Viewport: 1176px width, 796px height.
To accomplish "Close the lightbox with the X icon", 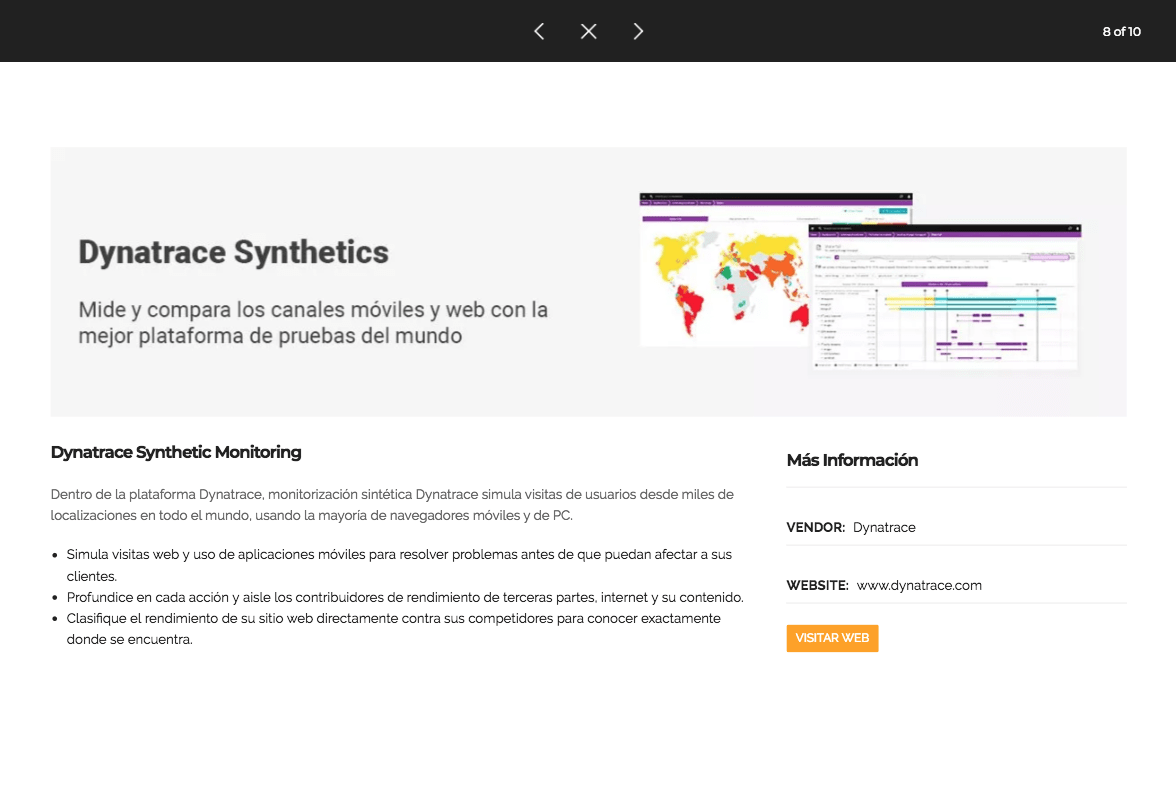I will (x=589, y=31).
